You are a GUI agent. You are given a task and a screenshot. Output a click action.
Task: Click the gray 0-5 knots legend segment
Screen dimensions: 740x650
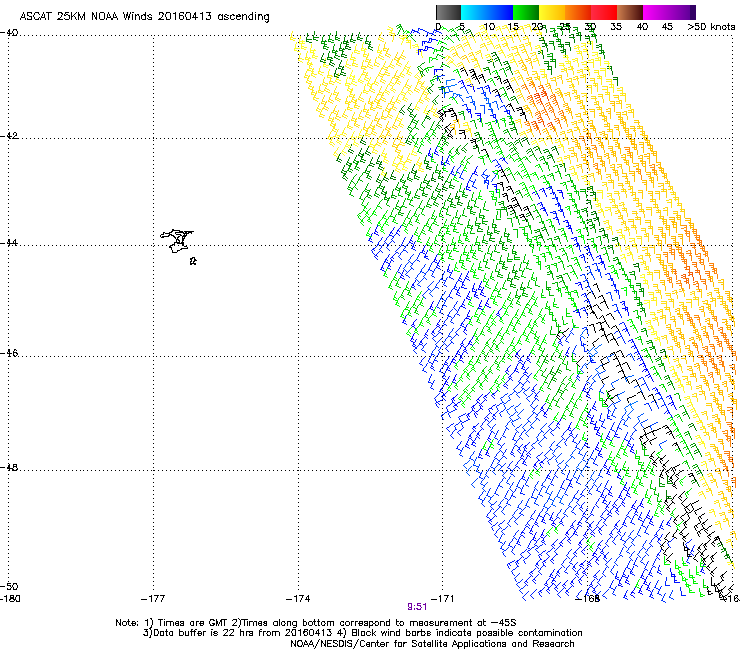point(448,12)
